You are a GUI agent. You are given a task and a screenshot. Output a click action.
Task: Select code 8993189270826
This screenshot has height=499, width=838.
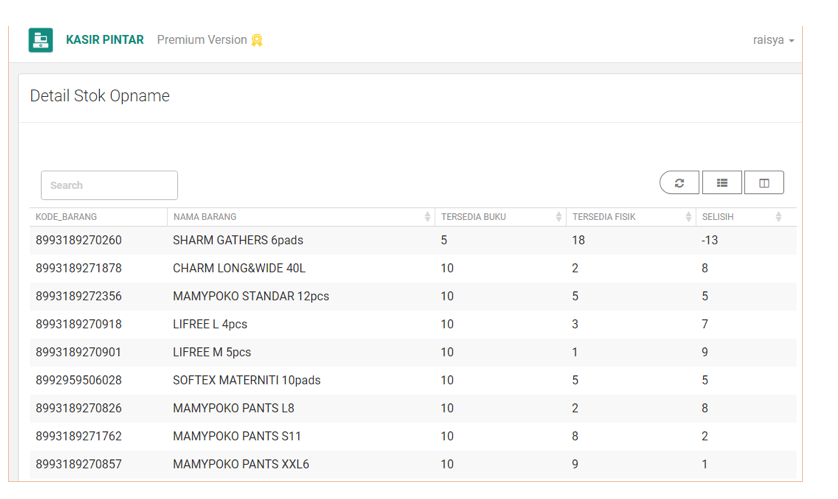79,408
